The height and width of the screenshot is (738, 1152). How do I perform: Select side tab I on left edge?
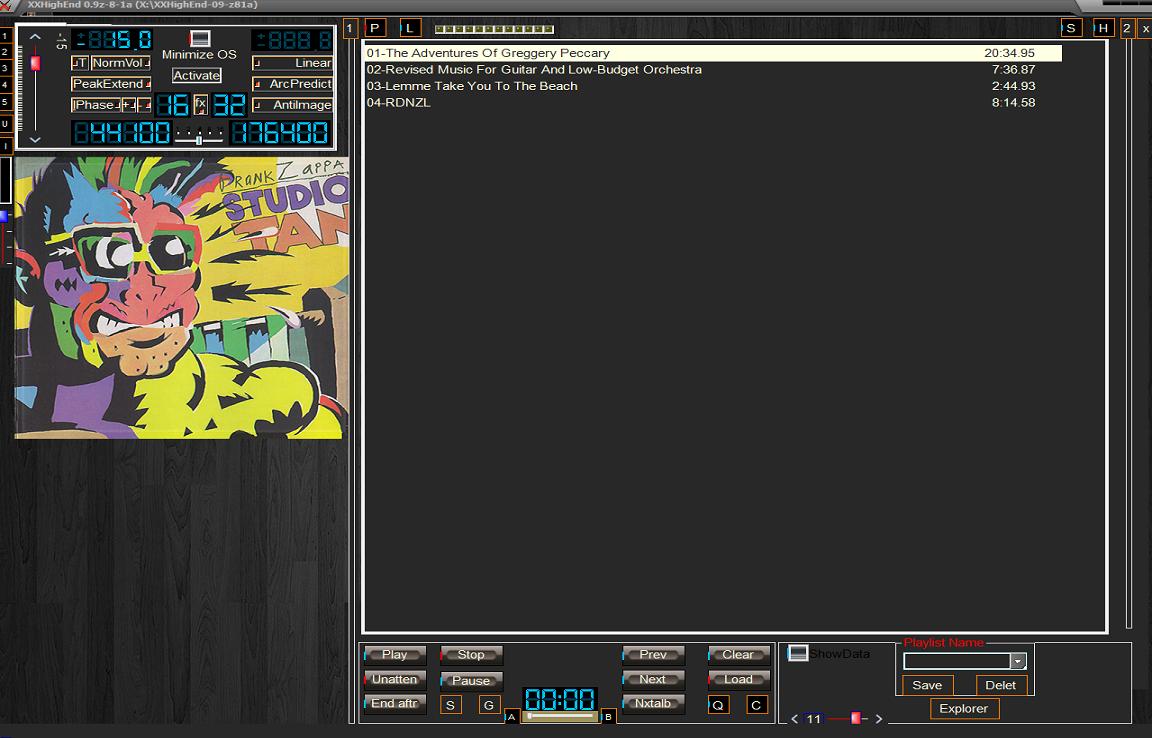click(x=5, y=146)
